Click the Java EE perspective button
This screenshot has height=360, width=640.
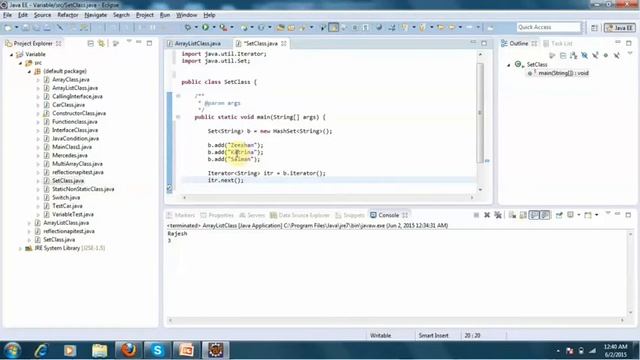tap(620, 27)
